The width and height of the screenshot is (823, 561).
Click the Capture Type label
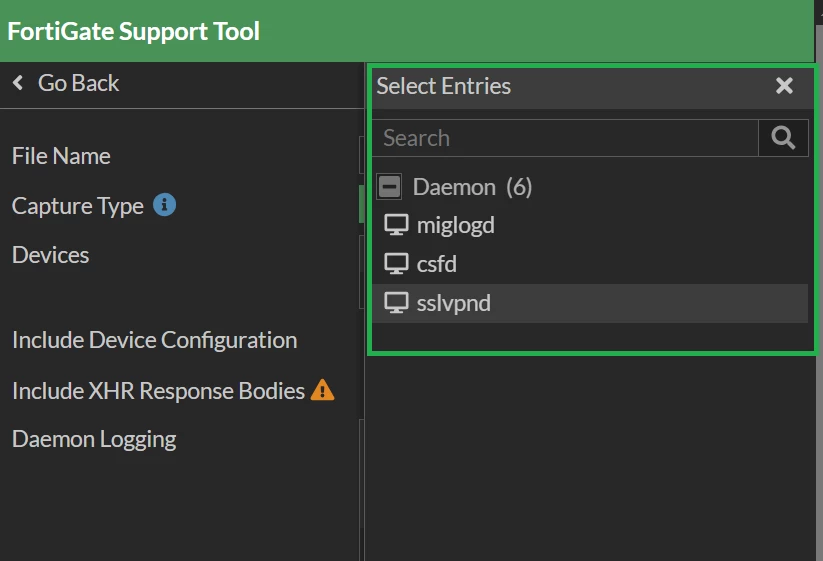point(78,206)
